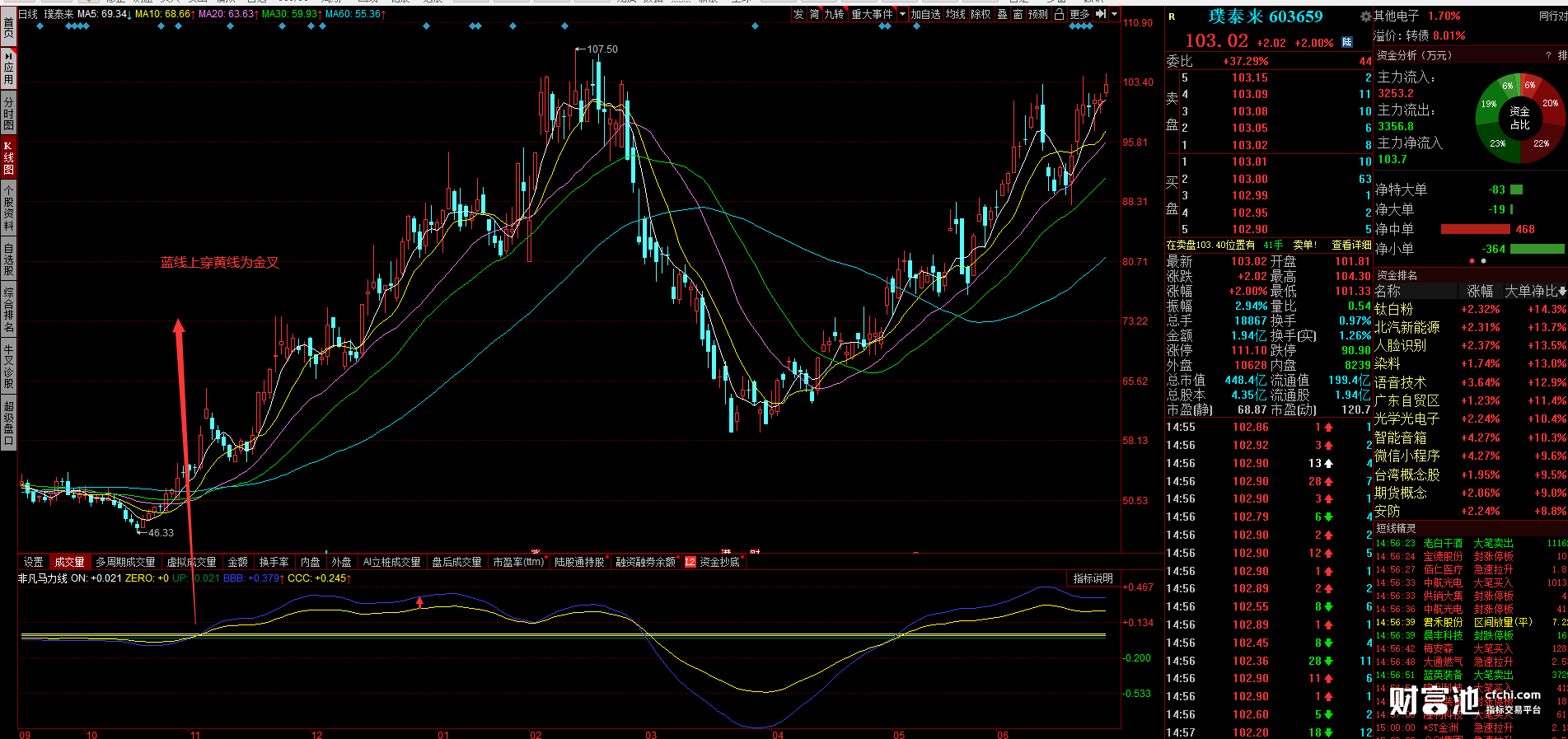Click the 叠 overlay button
This screenshot has height=739, width=1568.
1002,14
